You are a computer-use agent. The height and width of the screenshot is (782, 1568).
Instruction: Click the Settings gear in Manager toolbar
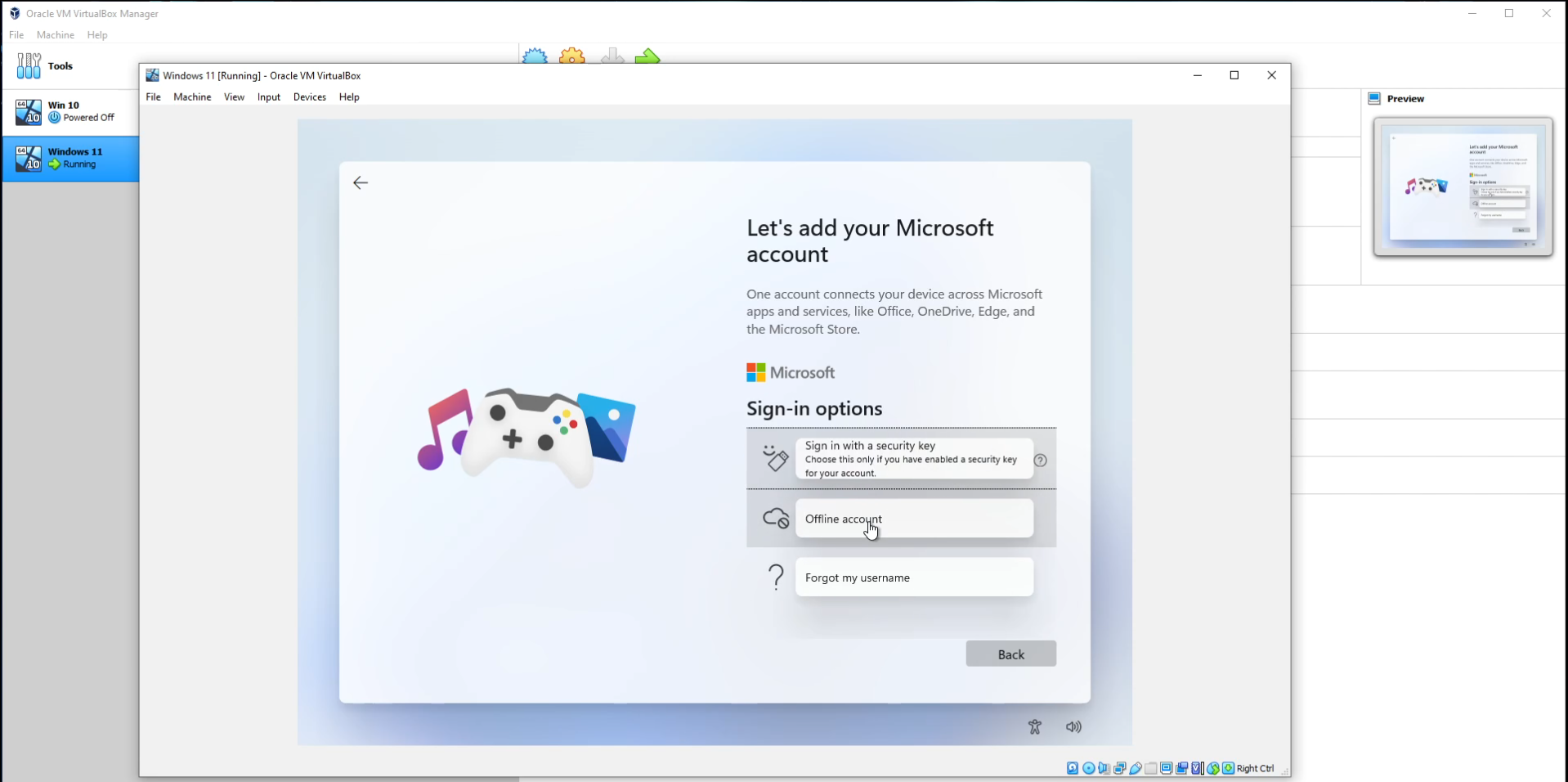[x=572, y=56]
